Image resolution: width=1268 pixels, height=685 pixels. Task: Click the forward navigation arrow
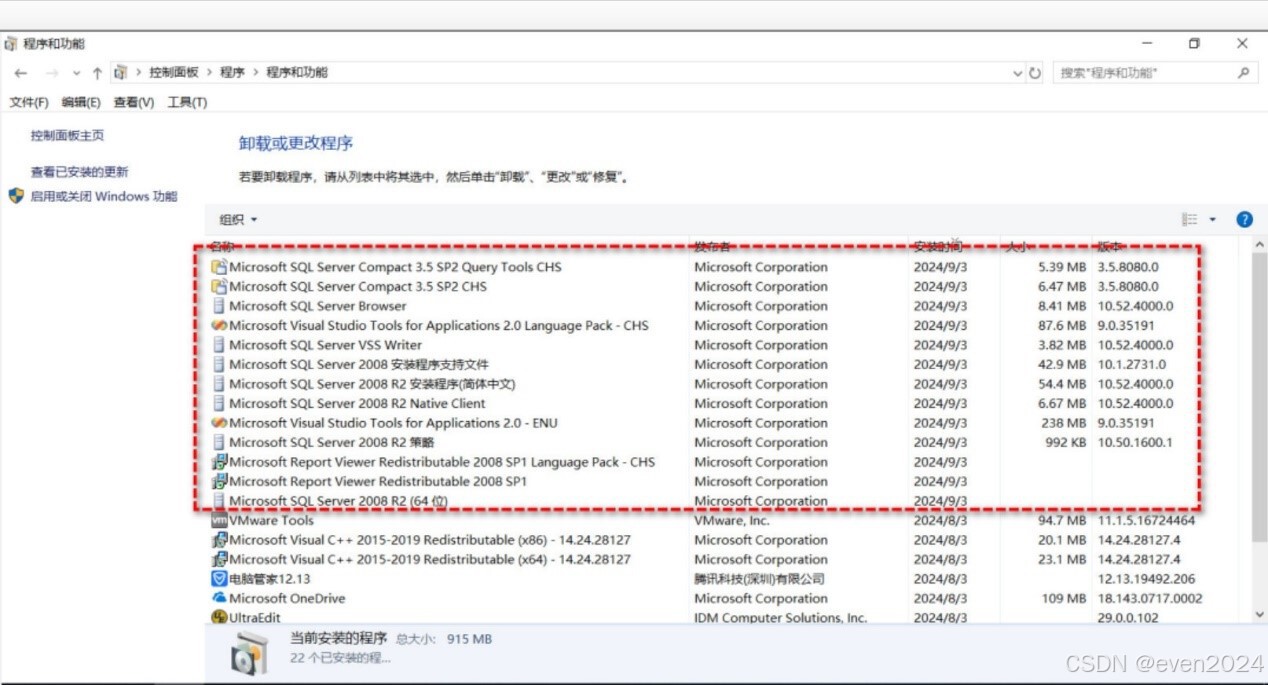pos(52,73)
